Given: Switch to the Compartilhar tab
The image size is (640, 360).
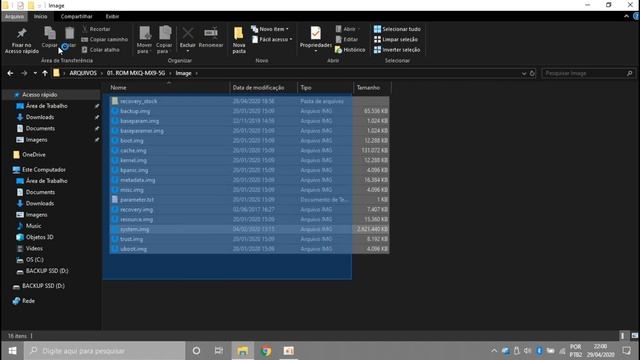Looking at the screenshot, I should 76,16.
